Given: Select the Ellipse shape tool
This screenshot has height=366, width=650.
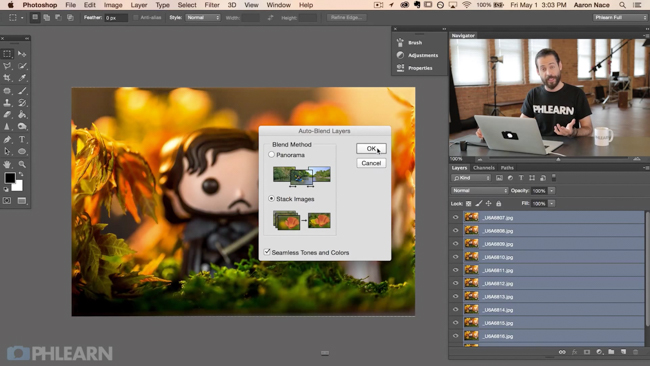Looking at the screenshot, I should pos(22,152).
